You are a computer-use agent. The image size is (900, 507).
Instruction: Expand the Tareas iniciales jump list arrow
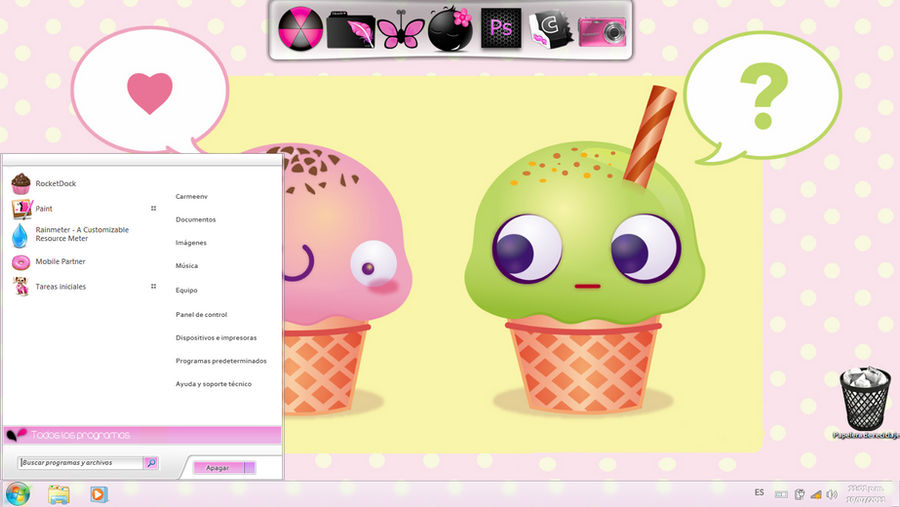(153, 286)
